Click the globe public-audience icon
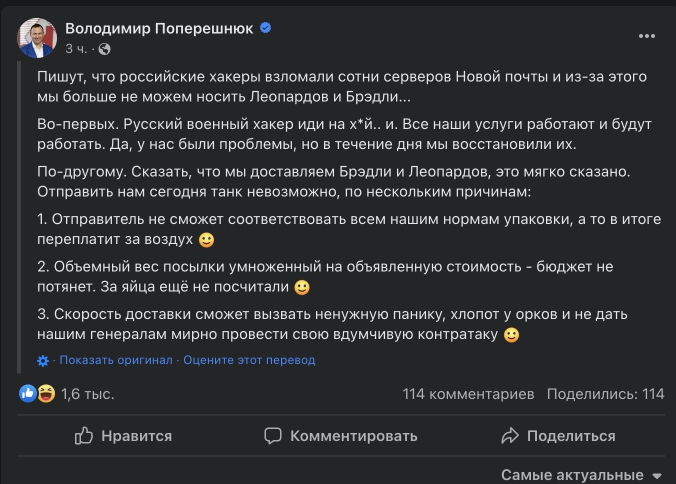 tap(105, 49)
